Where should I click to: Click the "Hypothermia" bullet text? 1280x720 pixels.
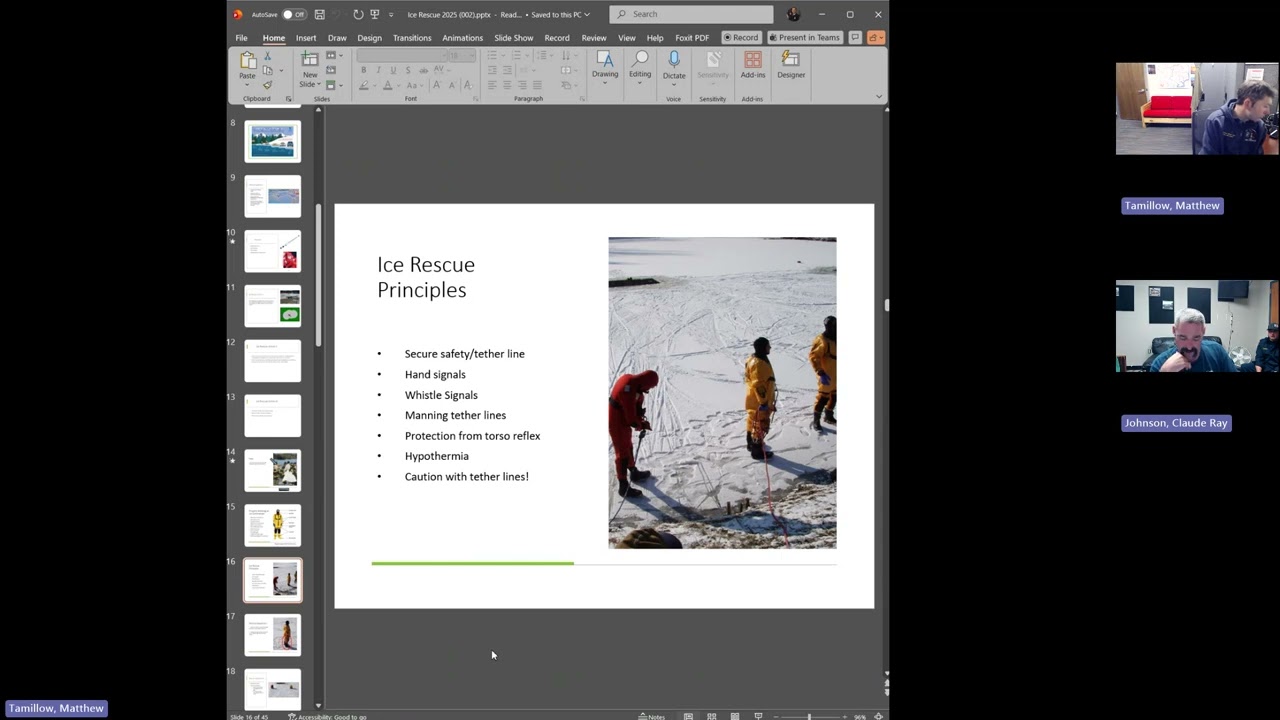pos(436,456)
